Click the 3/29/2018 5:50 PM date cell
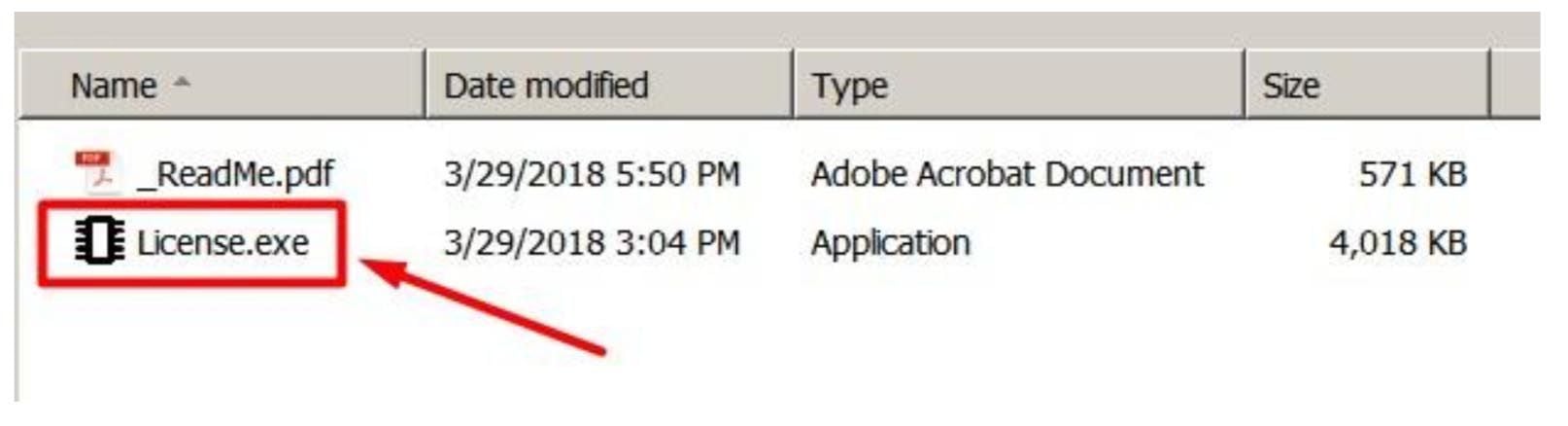The height and width of the screenshot is (426, 1568). click(592, 174)
